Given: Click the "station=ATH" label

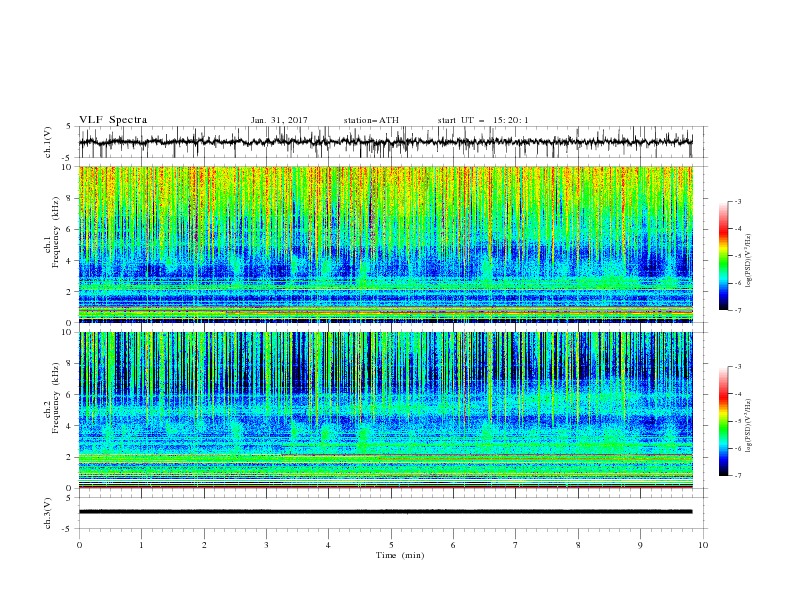Looking at the screenshot, I should tap(371, 120).
